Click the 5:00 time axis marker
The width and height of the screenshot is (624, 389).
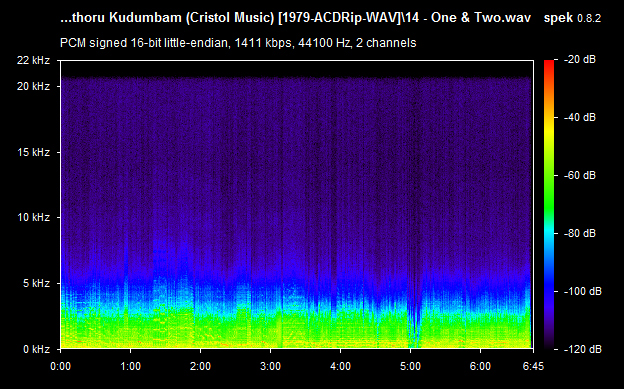(x=410, y=366)
